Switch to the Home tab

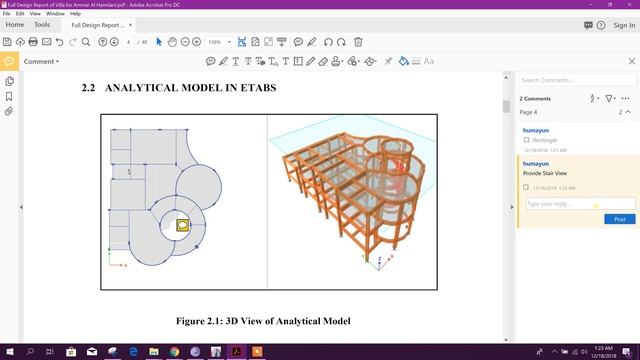(x=15, y=25)
